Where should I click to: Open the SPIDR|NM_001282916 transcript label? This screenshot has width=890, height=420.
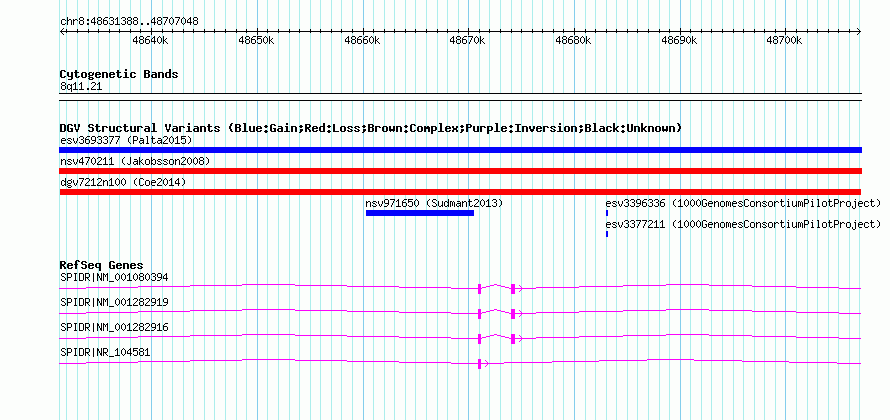point(114,327)
